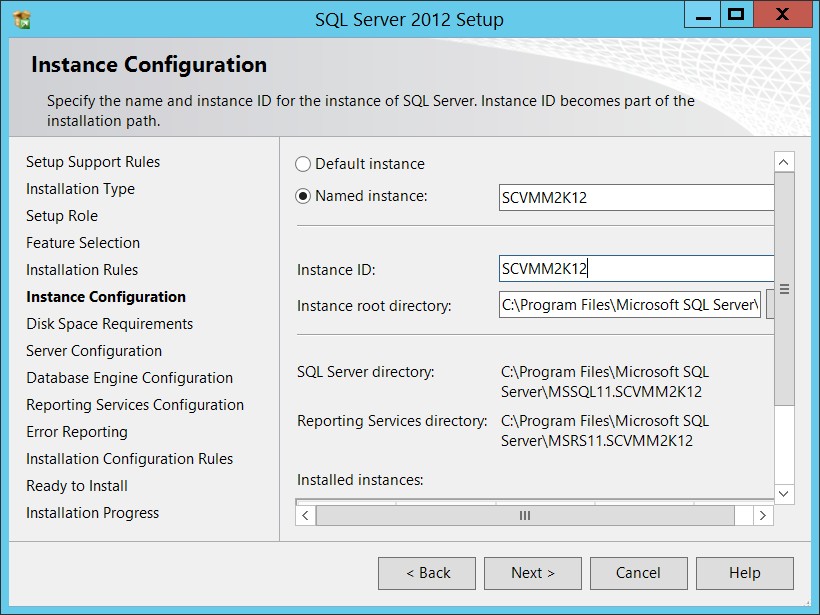Click the Installation Rules step
Image resolution: width=820 pixels, height=615 pixels.
pyautogui.click(x=82, y=270)
